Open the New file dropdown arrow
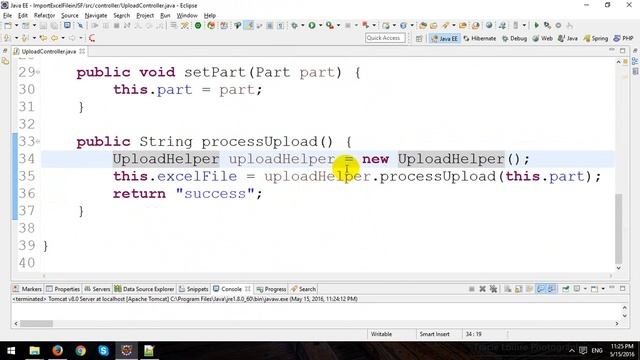The height and width of the screenshot is (360, 640). pos(16,25)
